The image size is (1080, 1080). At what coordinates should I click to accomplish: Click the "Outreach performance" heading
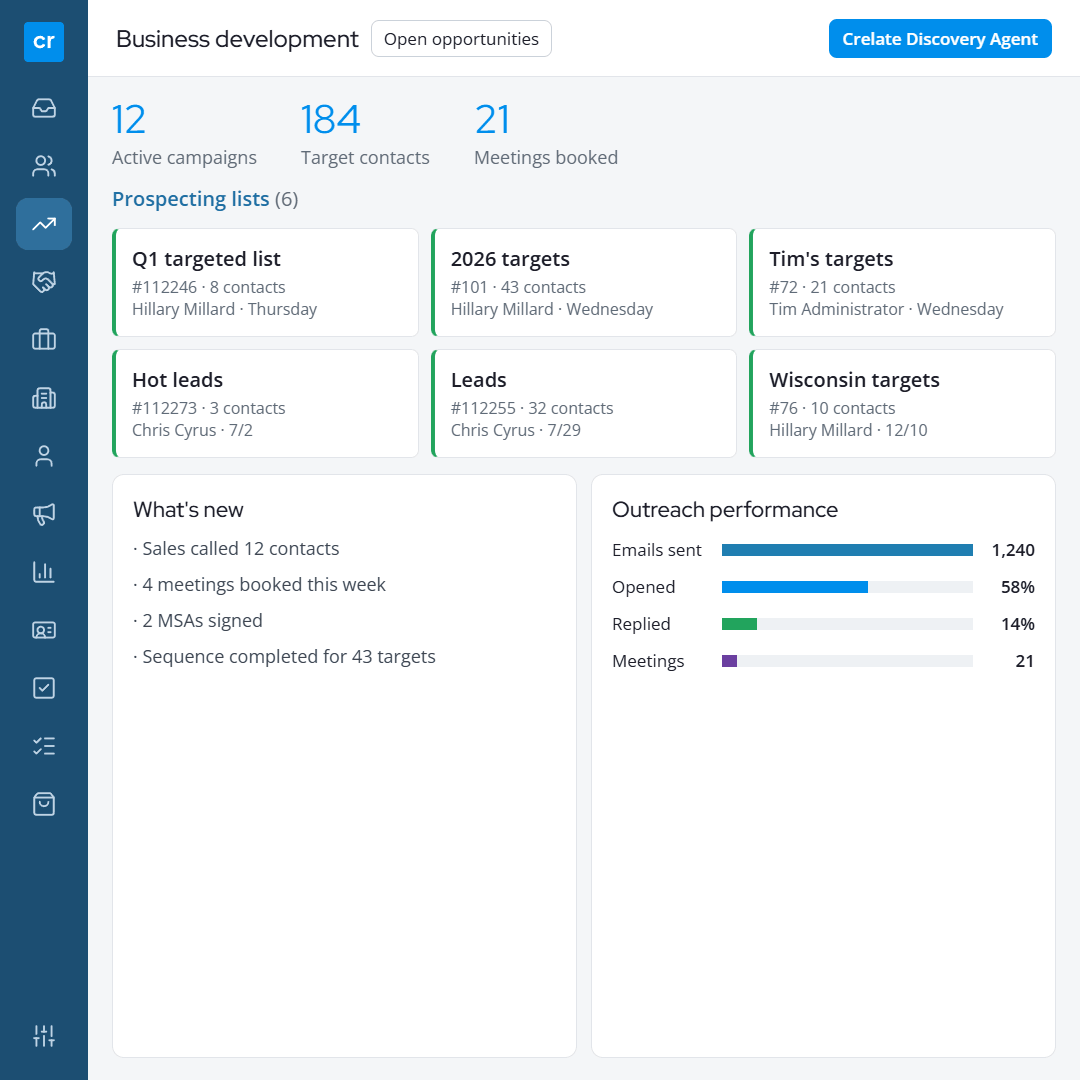[x=725, y=510]
